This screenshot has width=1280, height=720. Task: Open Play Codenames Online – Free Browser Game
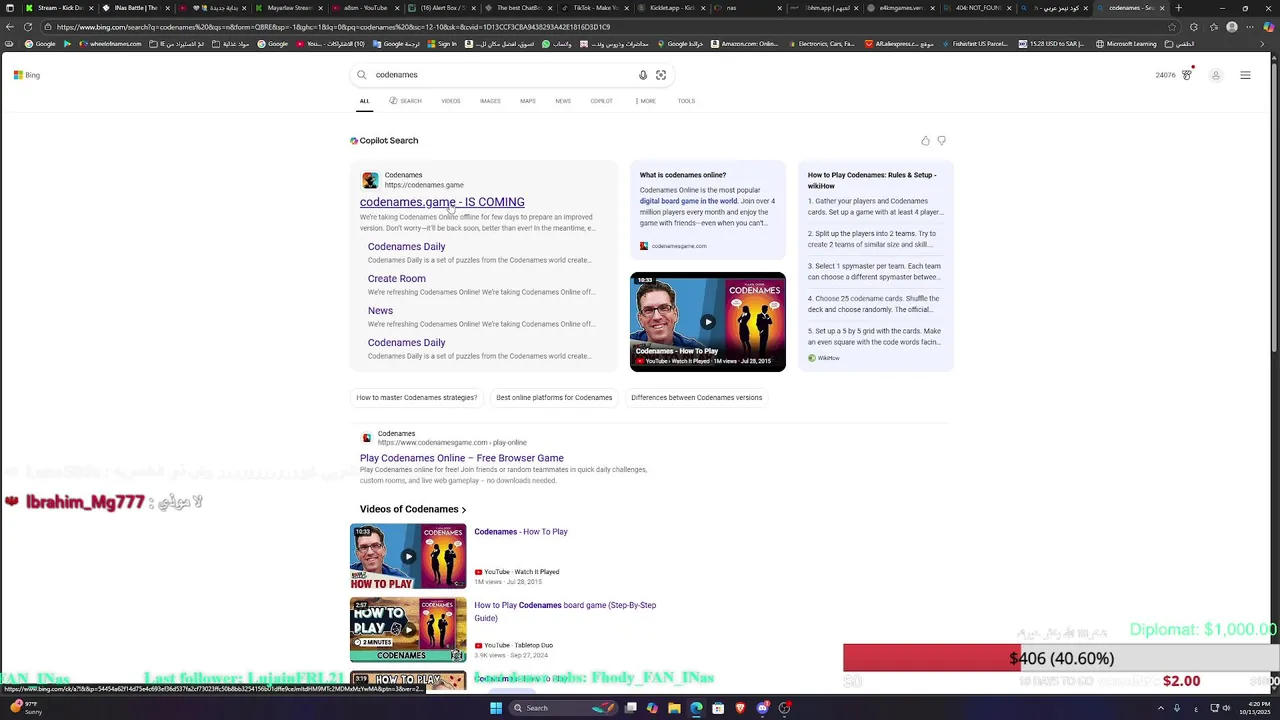coord(462,458)
